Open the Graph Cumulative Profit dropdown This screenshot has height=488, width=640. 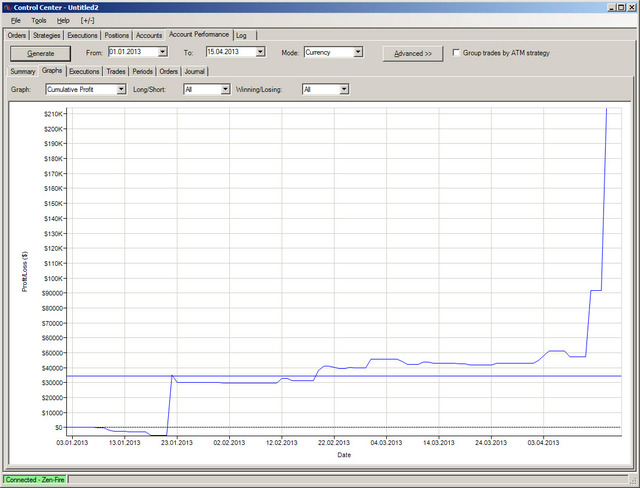click(86, 89)
